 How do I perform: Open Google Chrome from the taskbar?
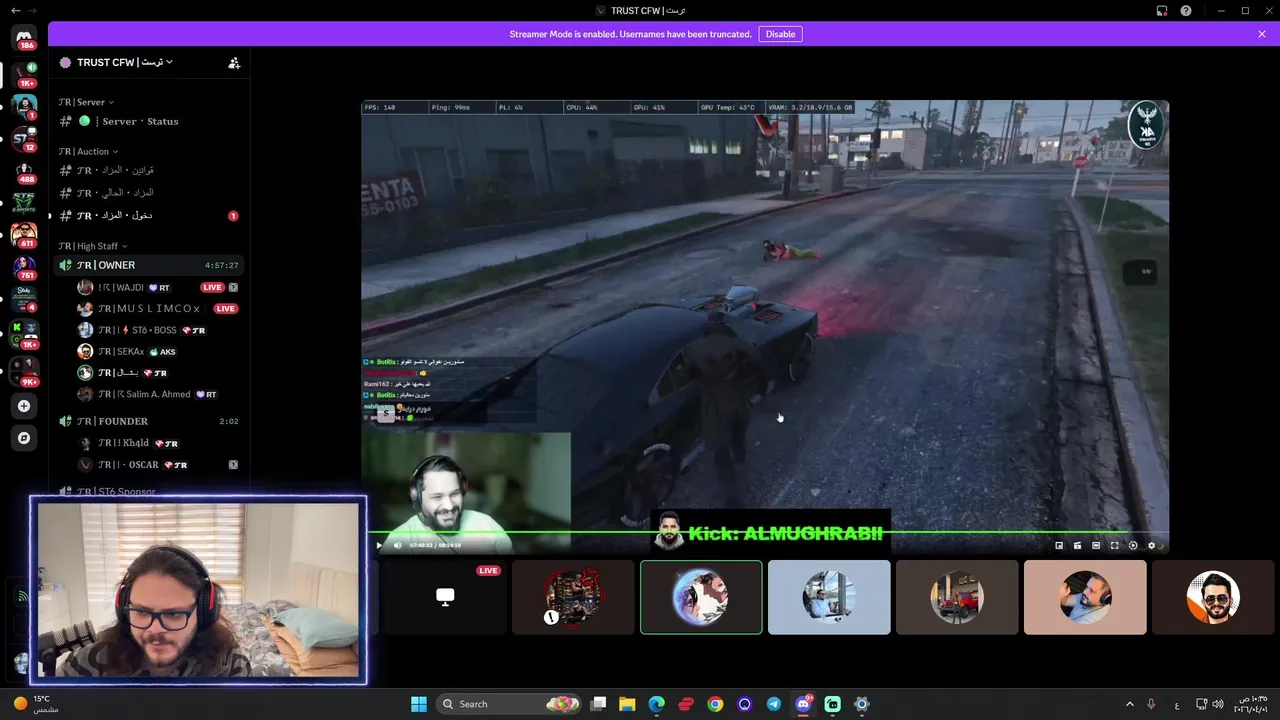coord(715,704)
